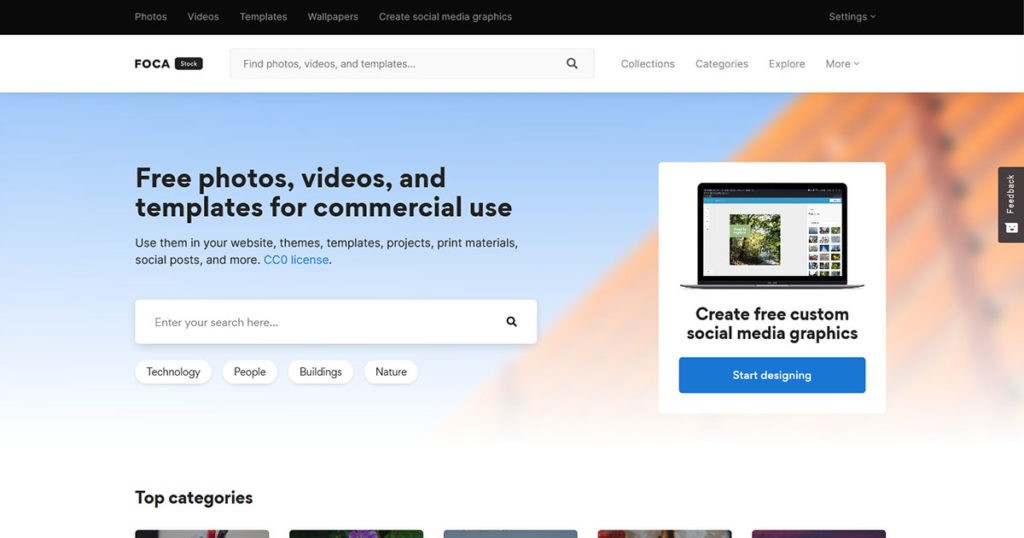
Task: Open the Categories page
Action: tap(722, 64)
